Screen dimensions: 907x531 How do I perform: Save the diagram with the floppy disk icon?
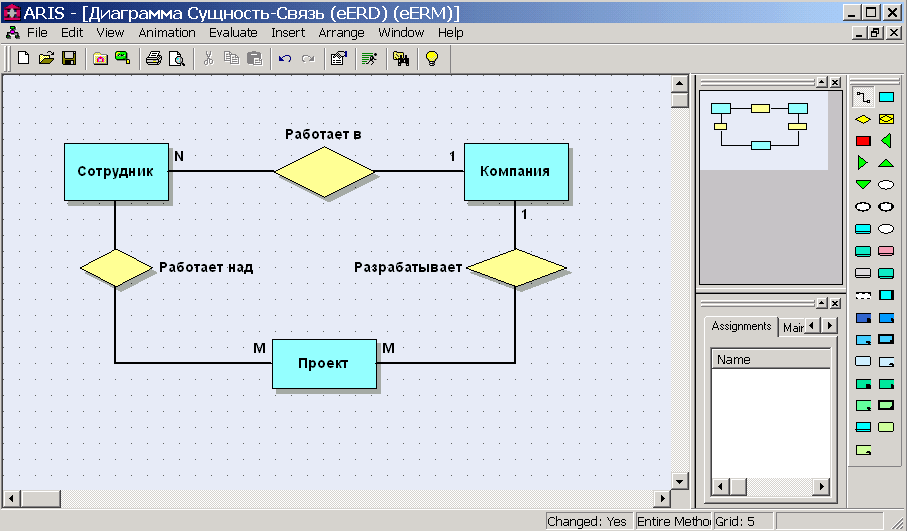click(x=69, y=58)
